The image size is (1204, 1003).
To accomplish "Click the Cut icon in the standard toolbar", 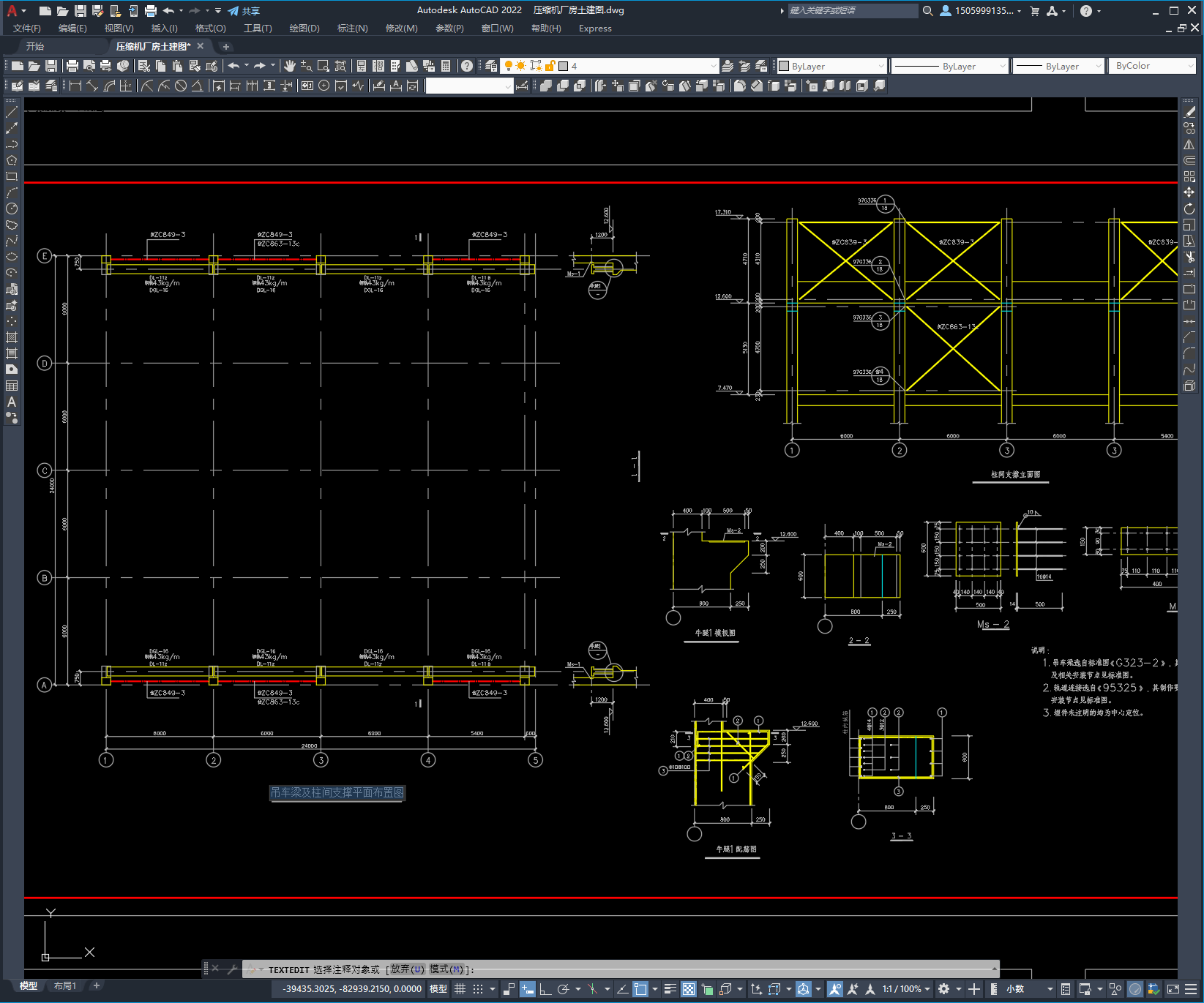I will (x=144, y=66).
